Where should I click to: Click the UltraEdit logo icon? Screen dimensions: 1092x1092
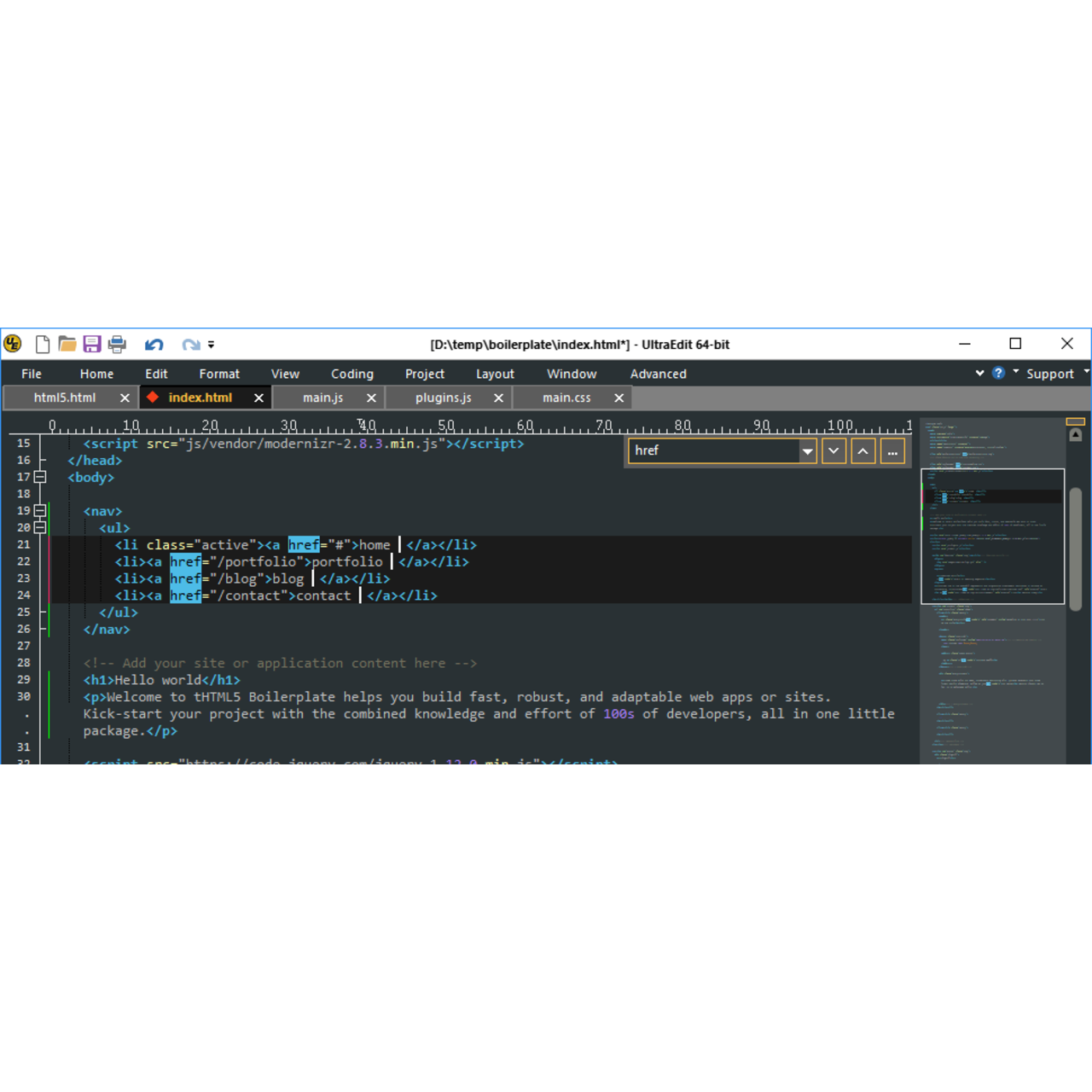click(13, 344)
